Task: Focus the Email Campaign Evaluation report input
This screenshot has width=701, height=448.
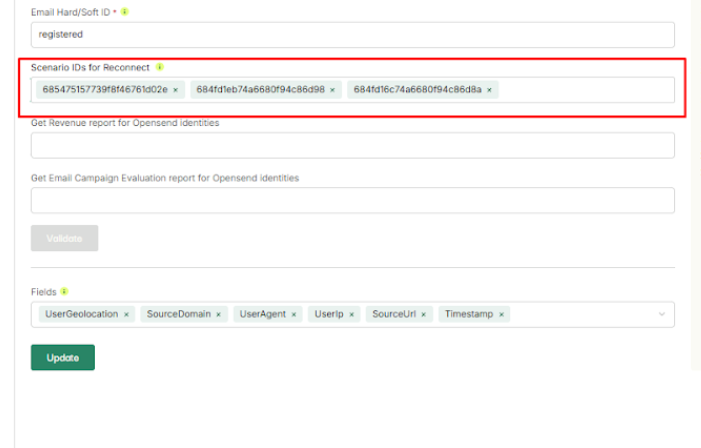Action: pos(352,200)
